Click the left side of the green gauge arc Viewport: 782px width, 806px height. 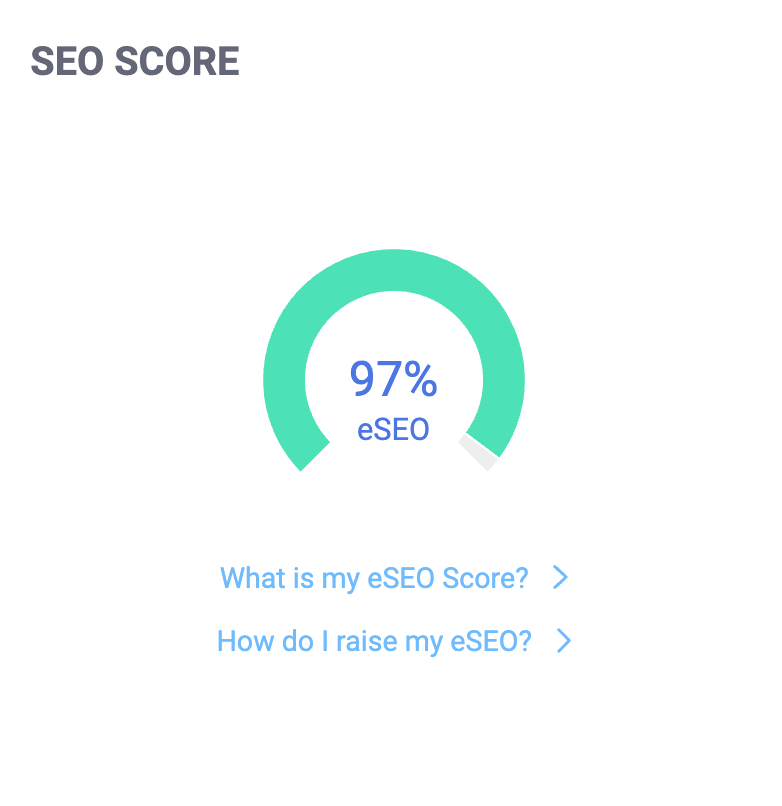click(284, 380)
